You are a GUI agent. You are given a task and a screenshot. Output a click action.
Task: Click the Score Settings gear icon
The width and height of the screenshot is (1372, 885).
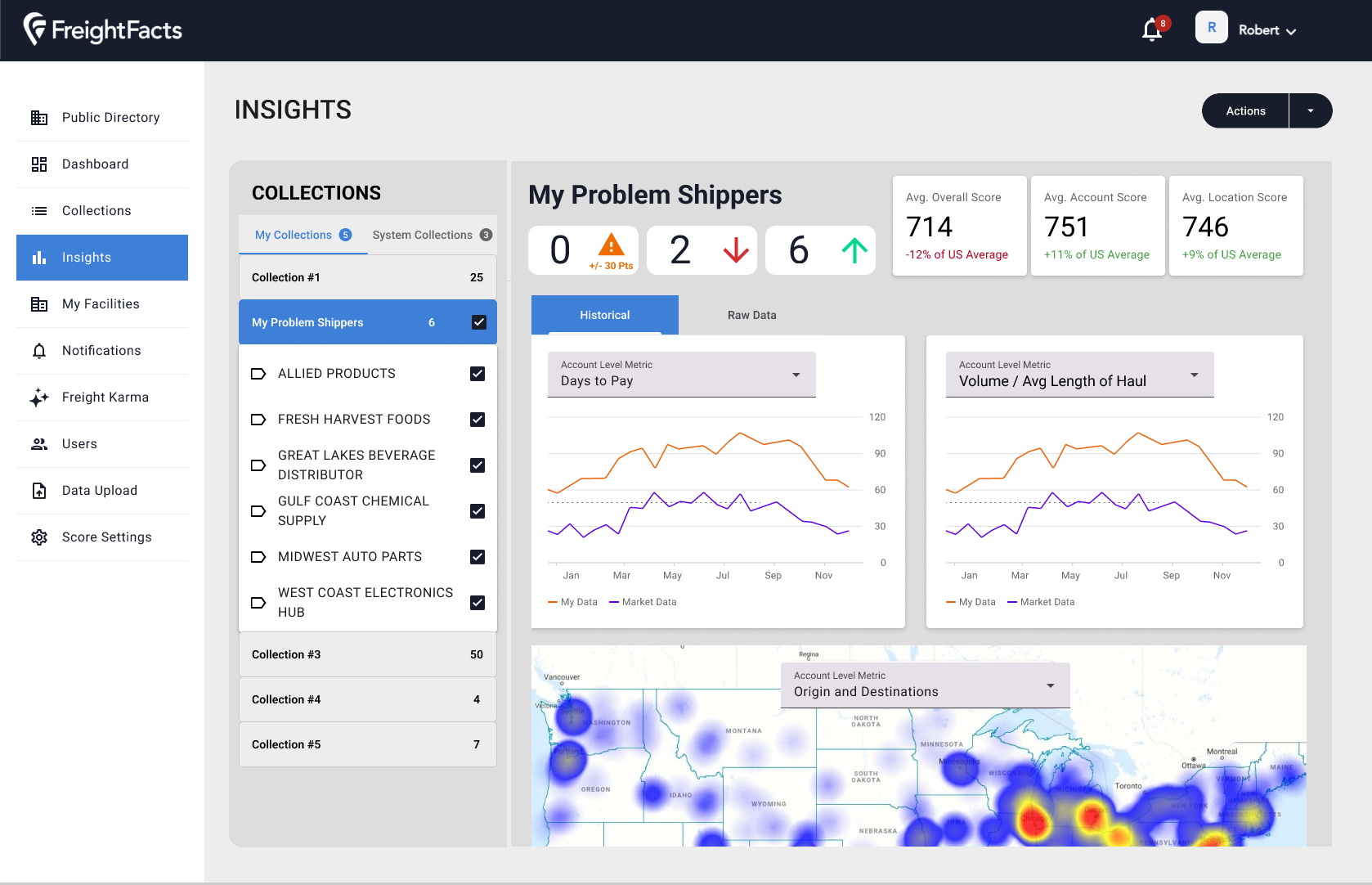(x=38, y=537)
